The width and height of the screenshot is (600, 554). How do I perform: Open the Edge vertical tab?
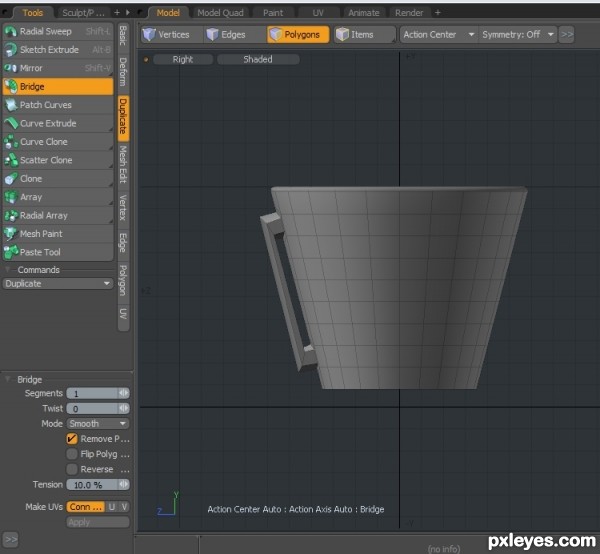click(x=123, y=243)
